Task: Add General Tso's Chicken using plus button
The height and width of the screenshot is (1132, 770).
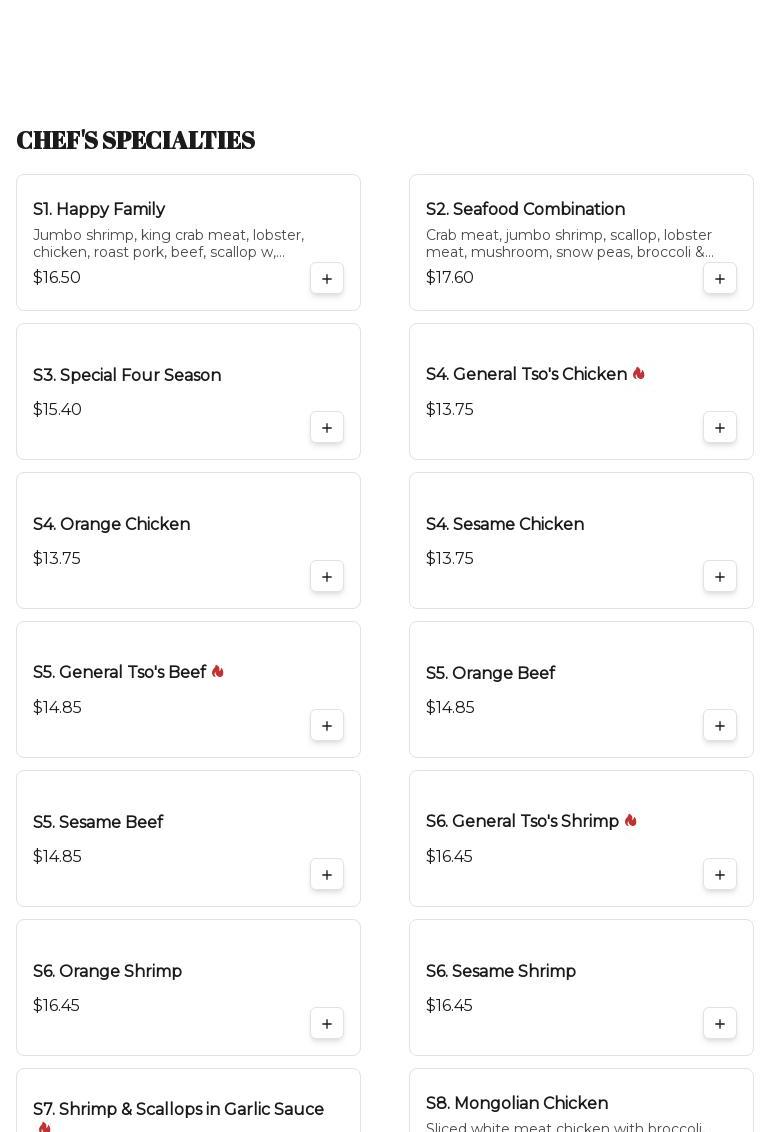Action: tap(720, 428)
